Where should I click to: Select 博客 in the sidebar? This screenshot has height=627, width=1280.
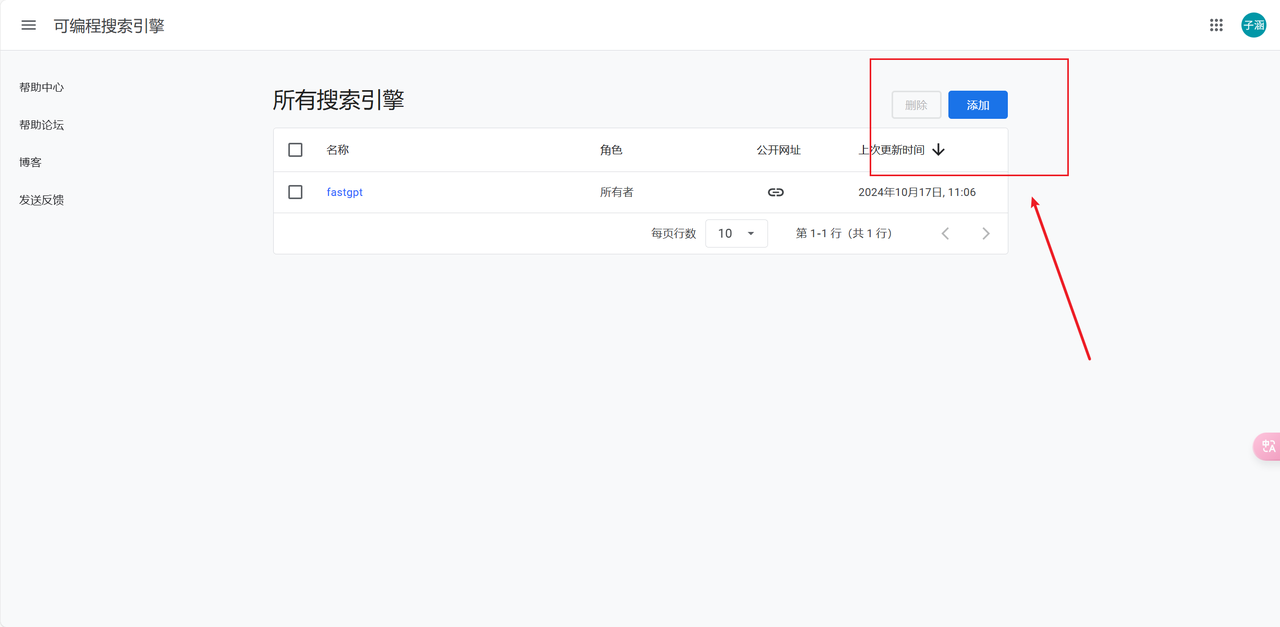(x=30, y=162)
